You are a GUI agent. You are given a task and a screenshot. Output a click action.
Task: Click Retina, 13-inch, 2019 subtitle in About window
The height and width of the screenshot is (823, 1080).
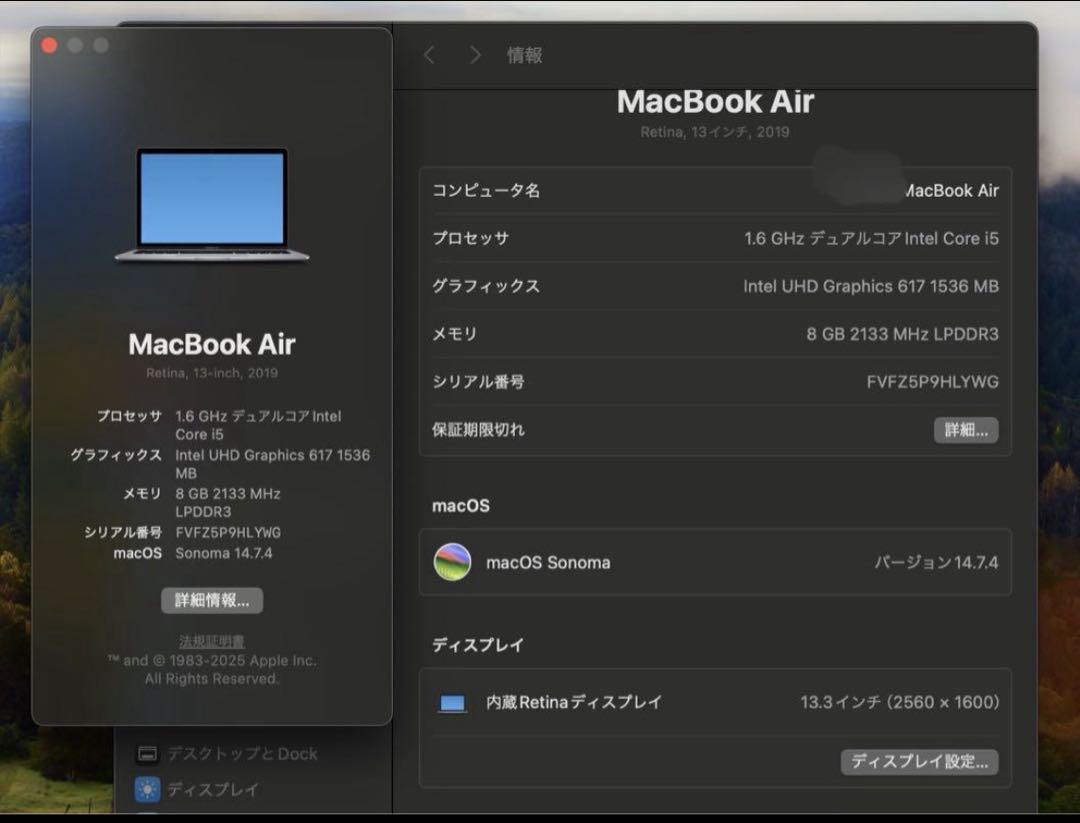[x=211, y=373]
